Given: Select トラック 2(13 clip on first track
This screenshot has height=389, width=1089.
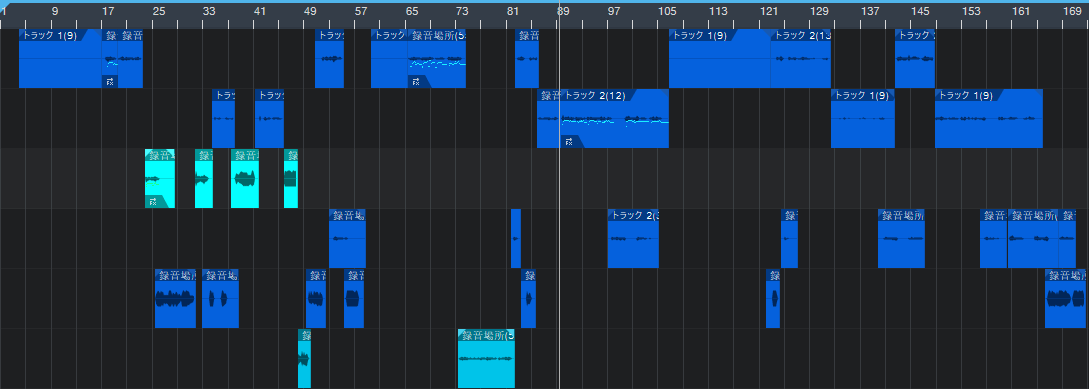Looking at the screenshot, I should click(x=801, y=58).
